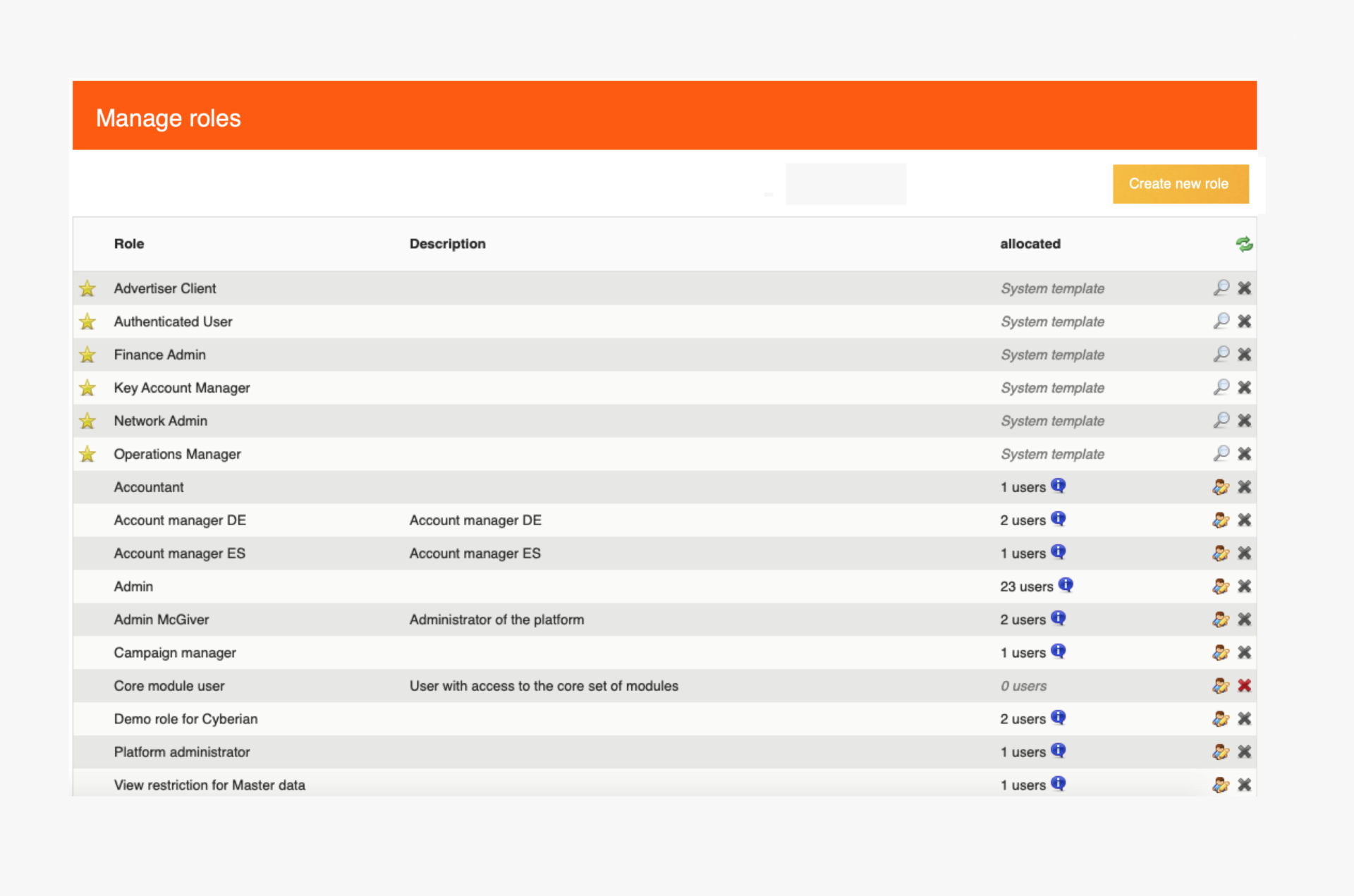Delete View restriction for Master data role
Screen dimensions: 1354x896
[1245, 785]
